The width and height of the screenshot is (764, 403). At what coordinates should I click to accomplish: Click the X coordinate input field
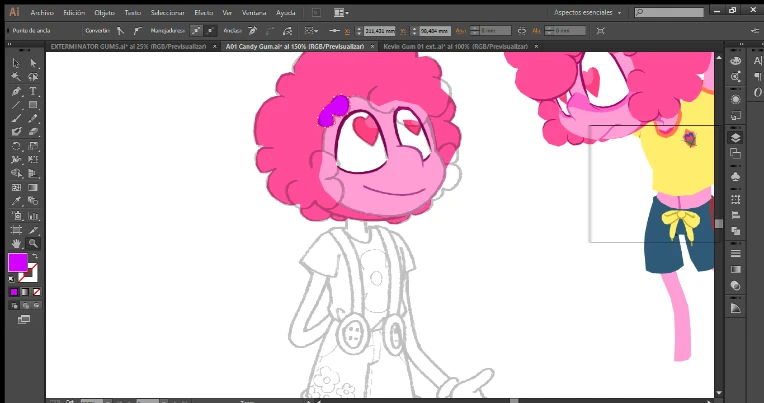(x=380, y=31)
